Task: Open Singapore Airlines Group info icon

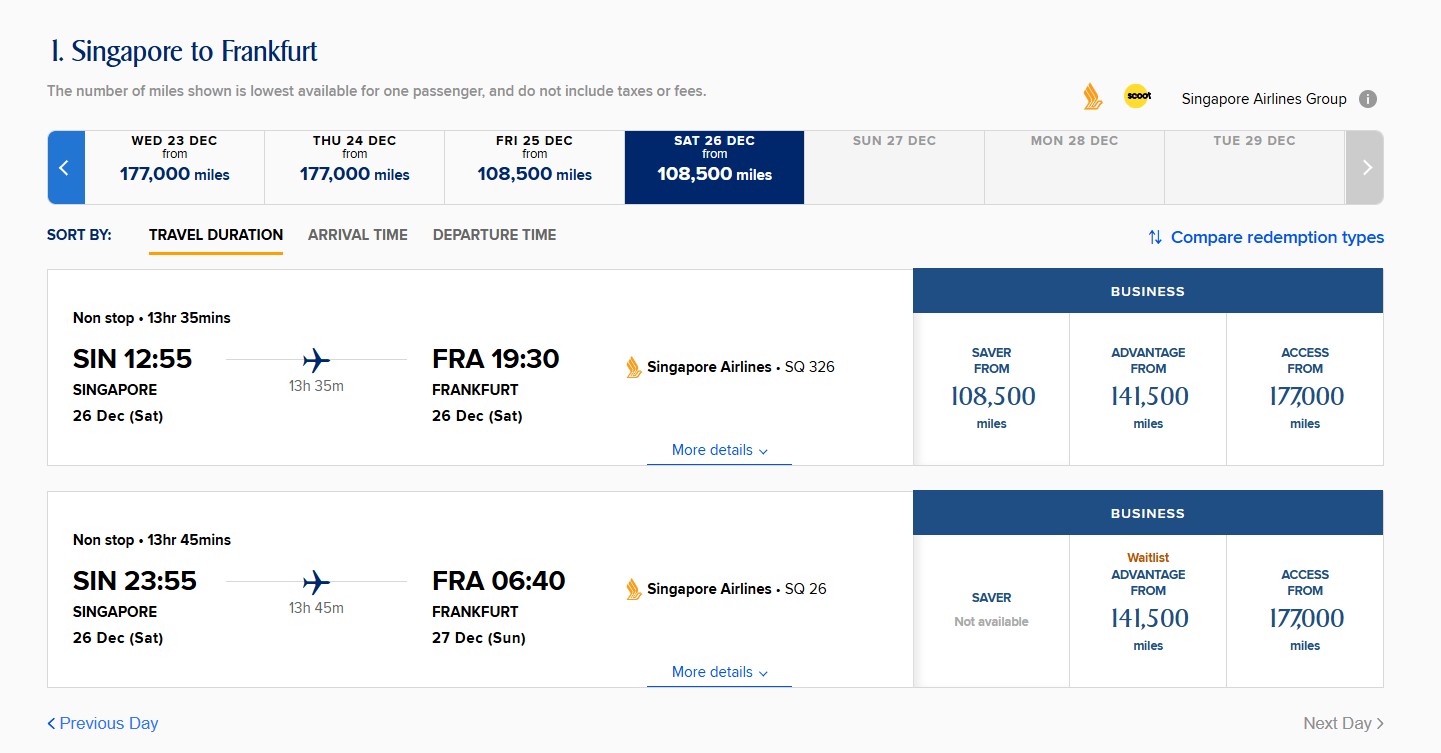Action: pyautogui.click(x=1368, y=99)
